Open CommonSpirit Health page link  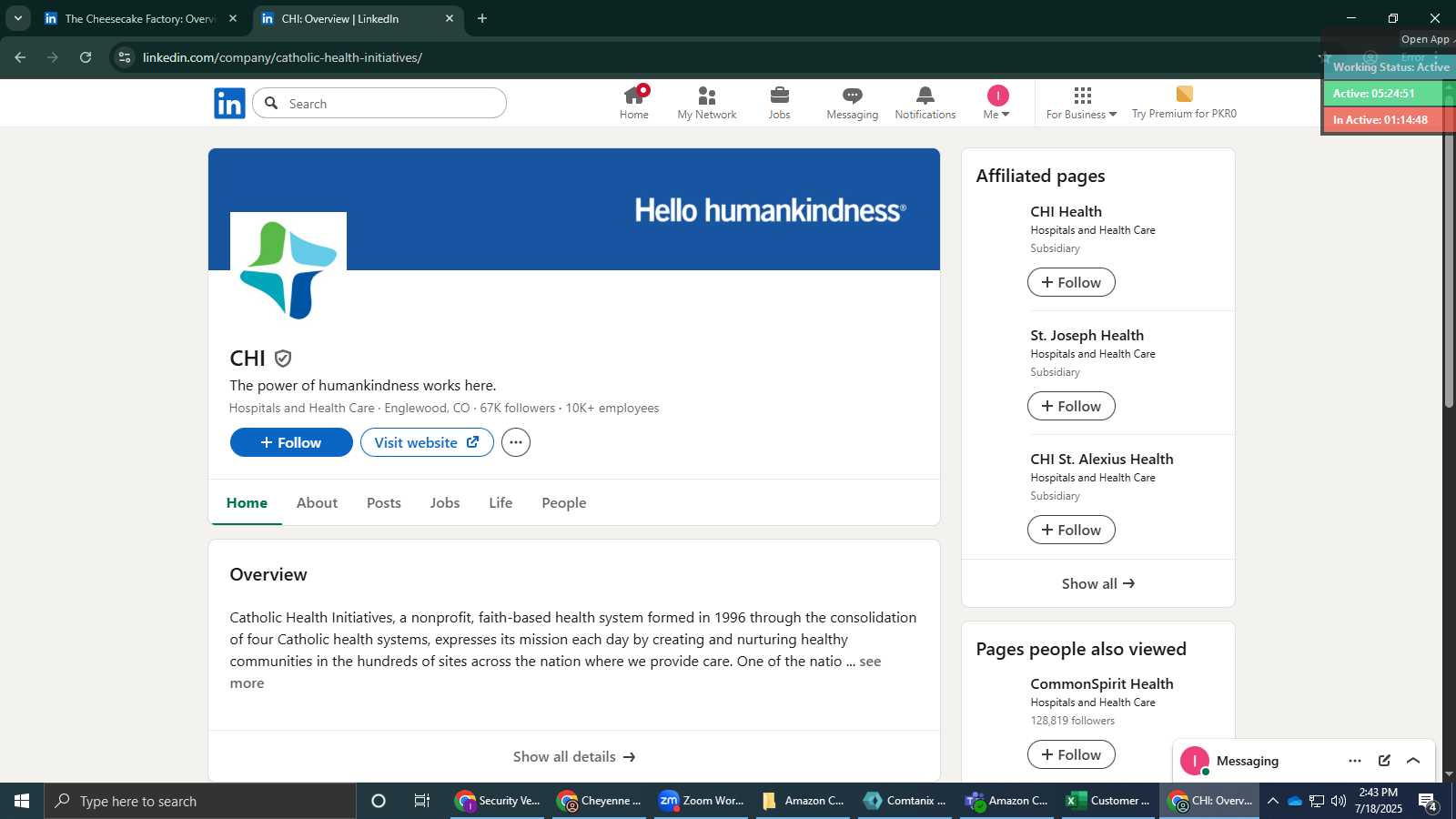click(1101, 683)
